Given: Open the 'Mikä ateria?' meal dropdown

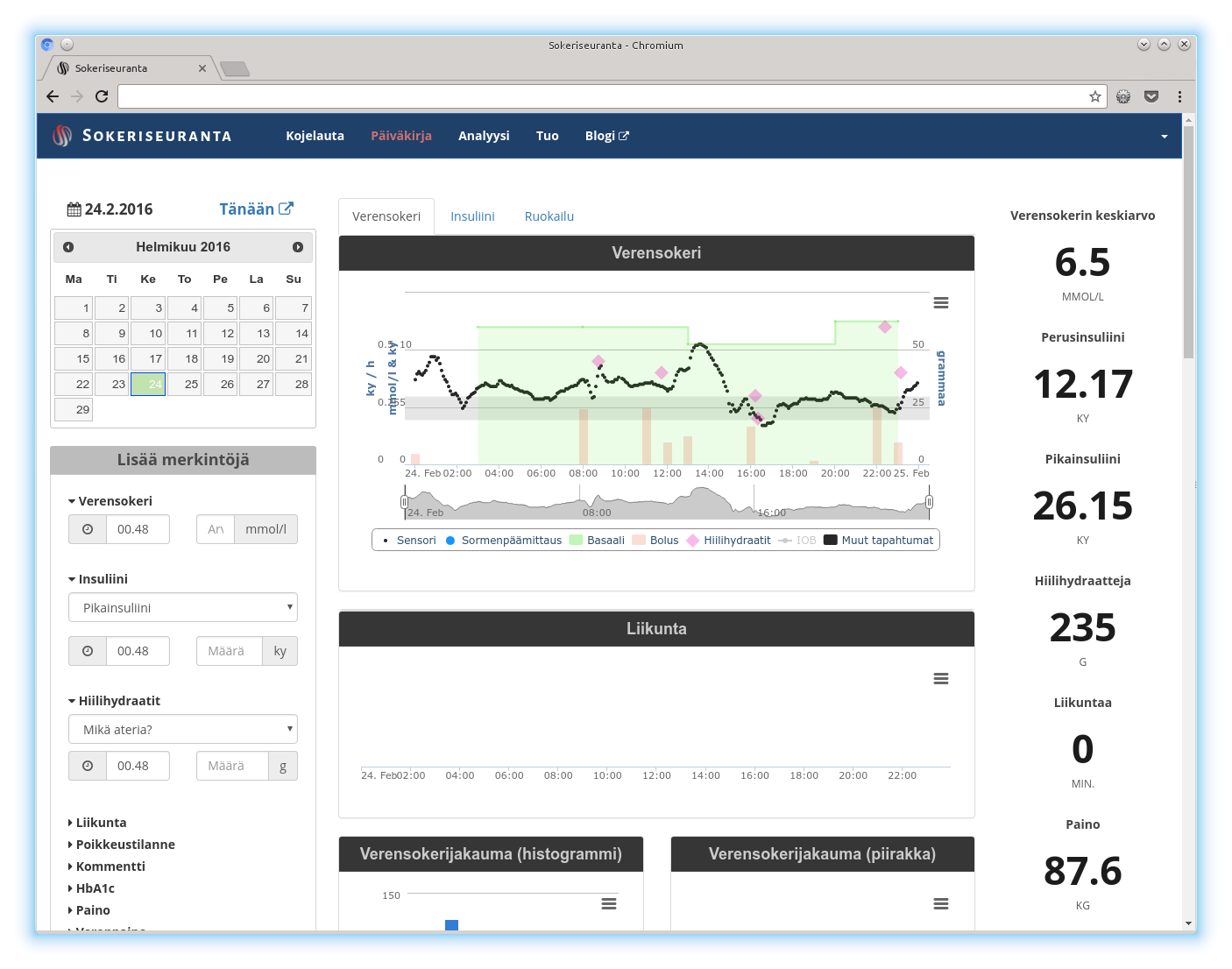Looking at the screenshot, I should pyautogui.click(x=183, y=730).
